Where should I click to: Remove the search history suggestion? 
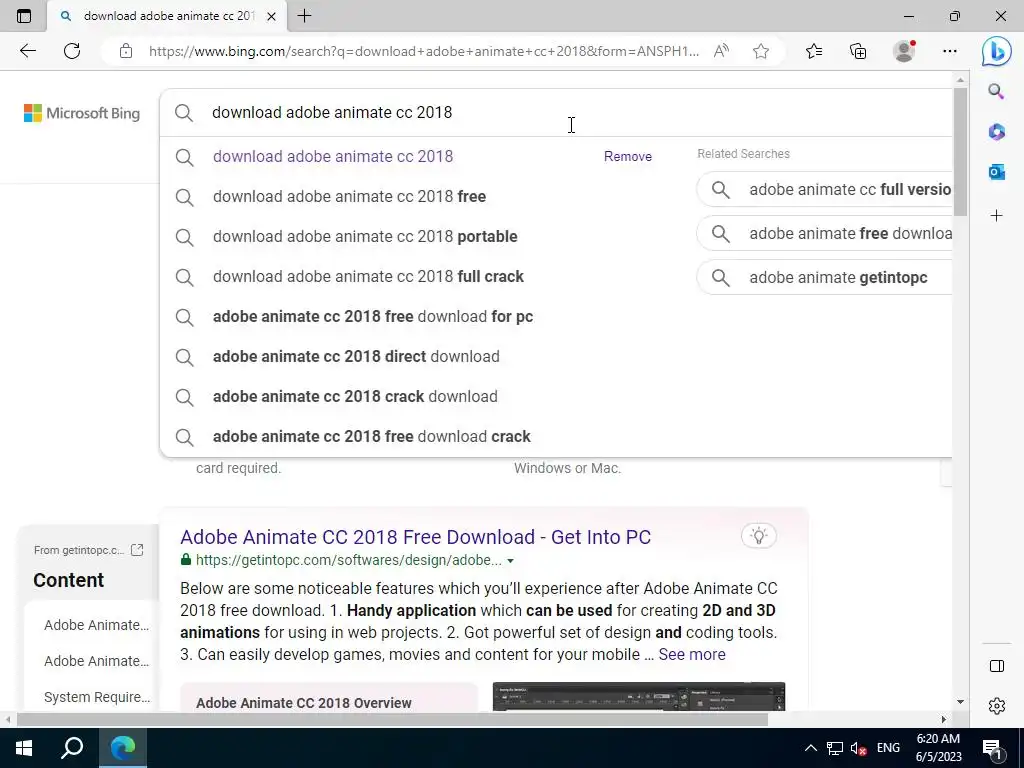tap(628, 157)
